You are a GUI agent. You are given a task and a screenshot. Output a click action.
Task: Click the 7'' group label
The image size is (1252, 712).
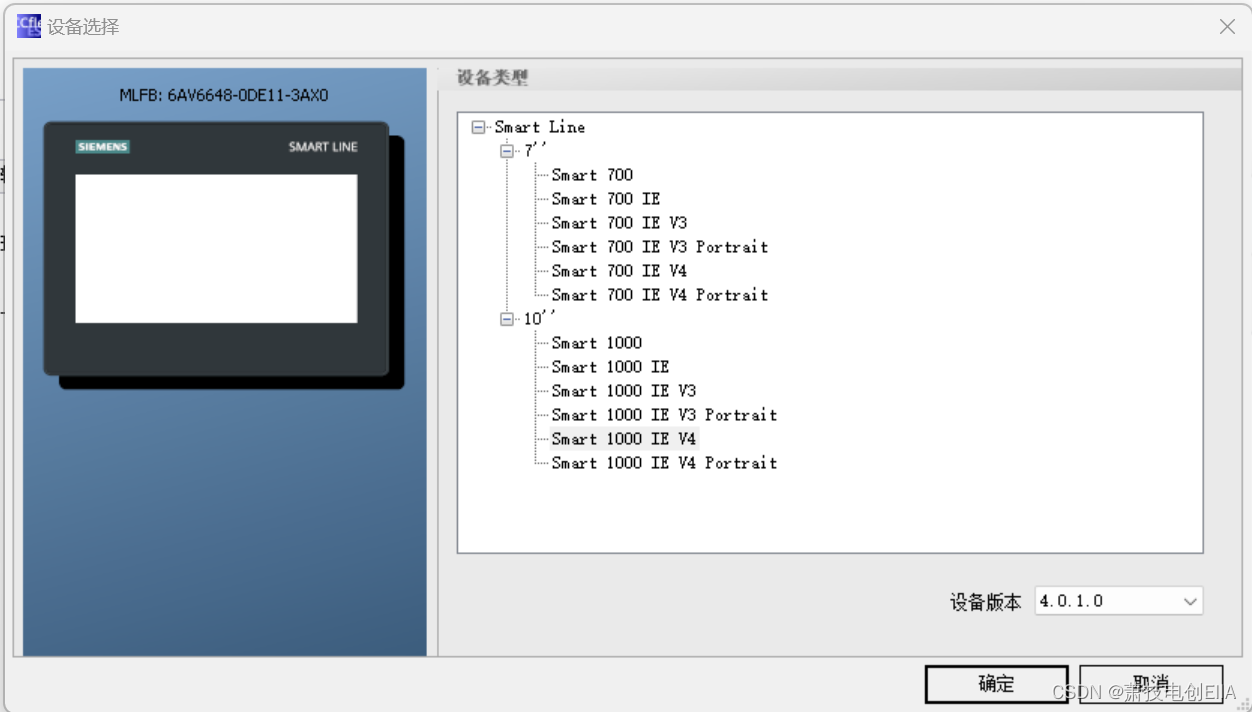point(536,151)
